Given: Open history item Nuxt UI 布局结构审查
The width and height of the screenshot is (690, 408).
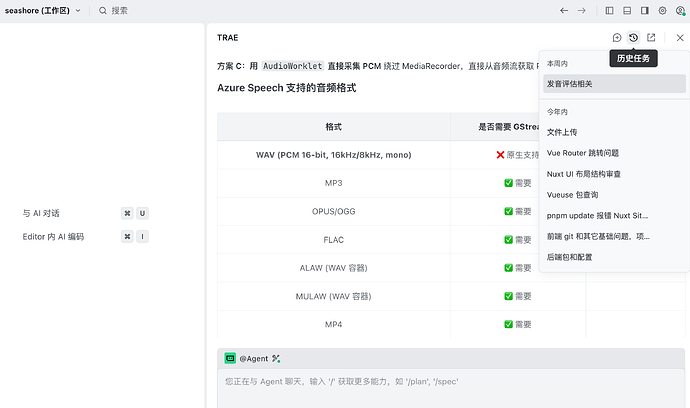Looking at the screenshot, I should (x=614, y=174).
